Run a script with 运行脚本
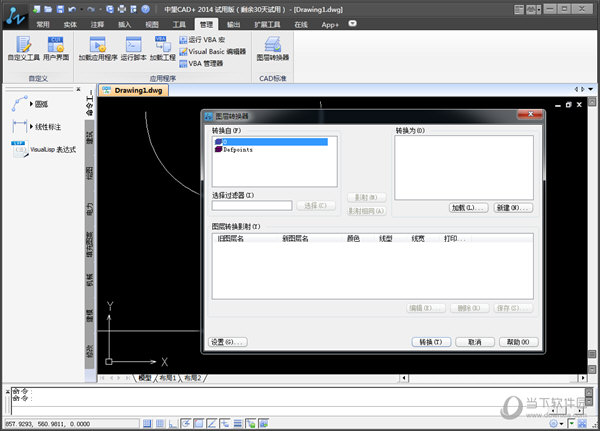The image size is (600, 431). pyautogui.click(x=134, y=49)
